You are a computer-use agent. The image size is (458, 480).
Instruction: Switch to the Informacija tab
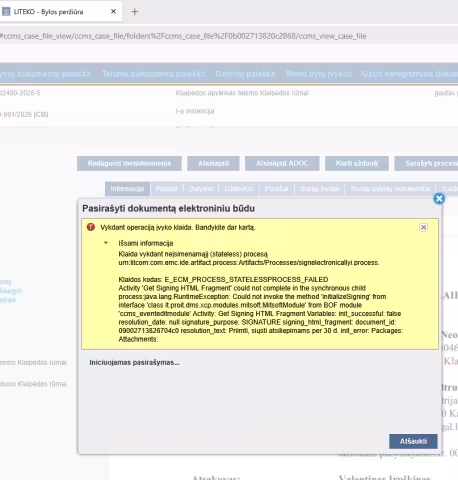[x=127, y=189]
